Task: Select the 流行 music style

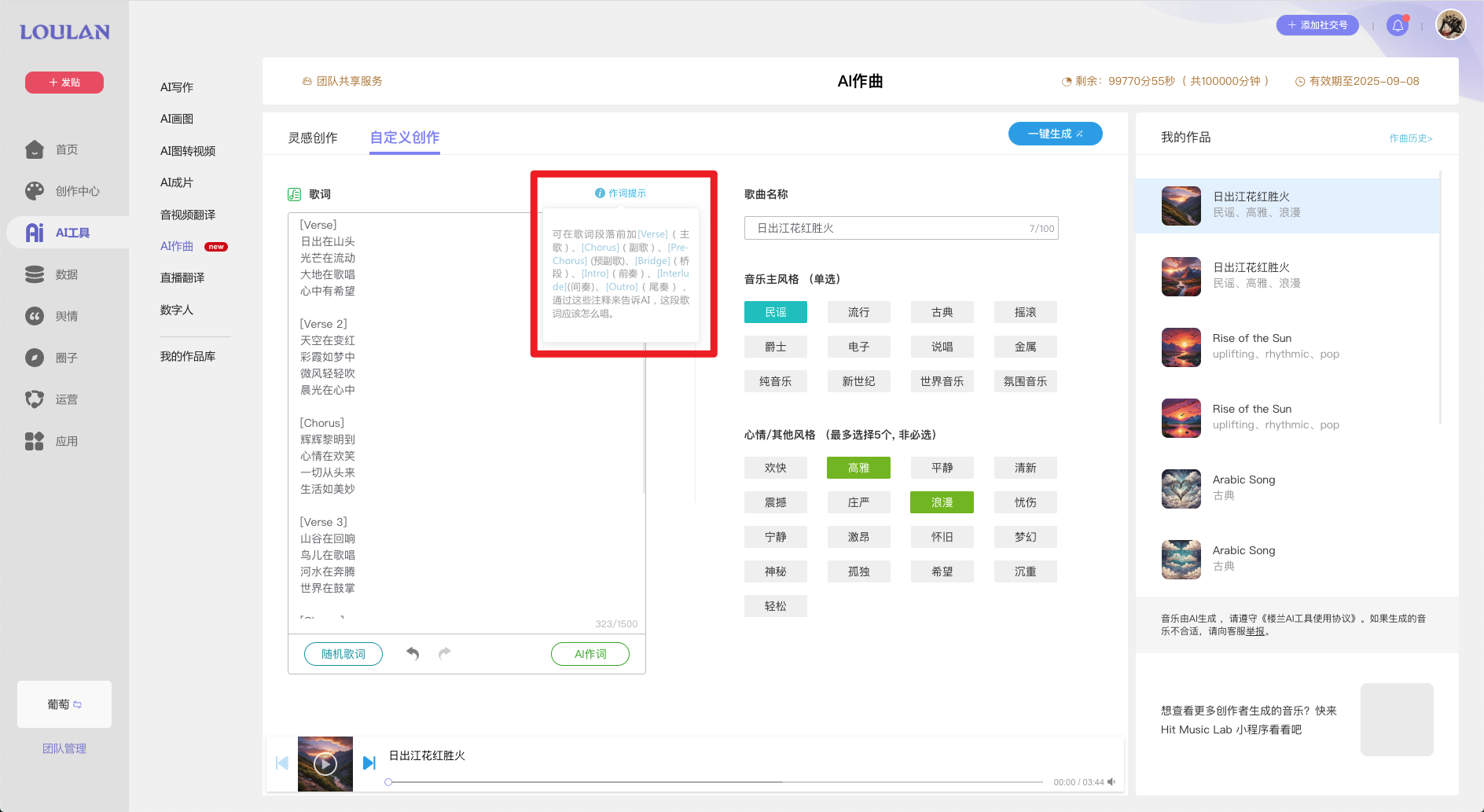Action: click(858, 311)
